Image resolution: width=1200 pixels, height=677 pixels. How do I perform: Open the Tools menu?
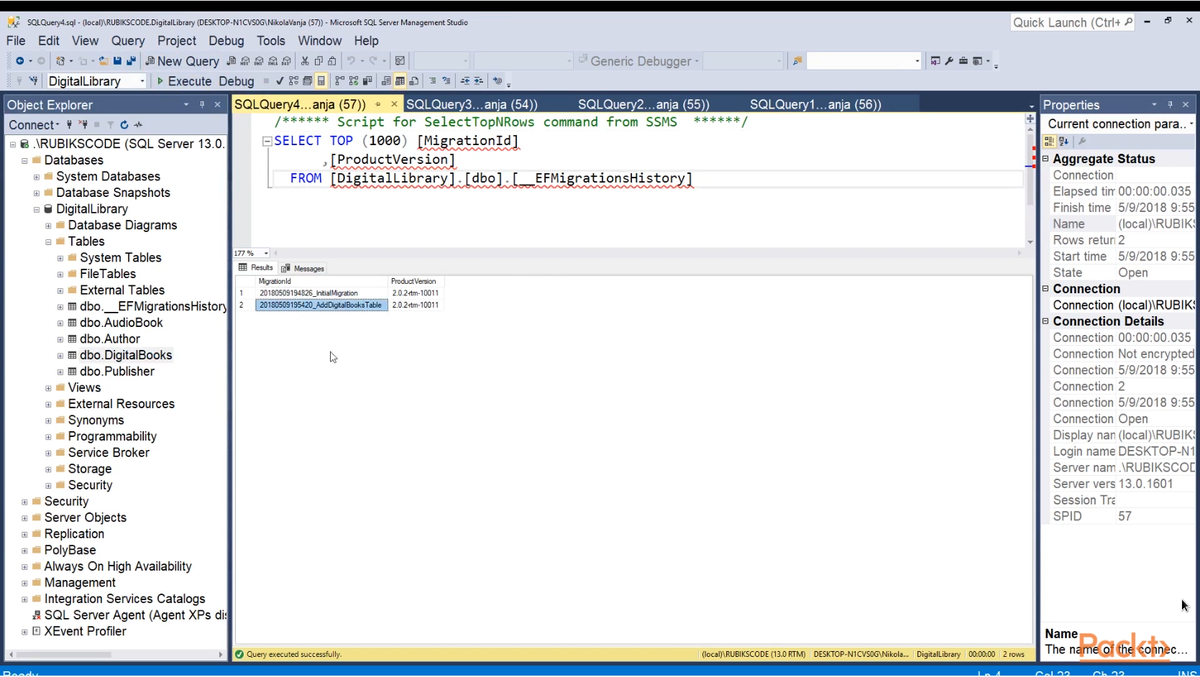pyautogui.click(x=271, y=41)
